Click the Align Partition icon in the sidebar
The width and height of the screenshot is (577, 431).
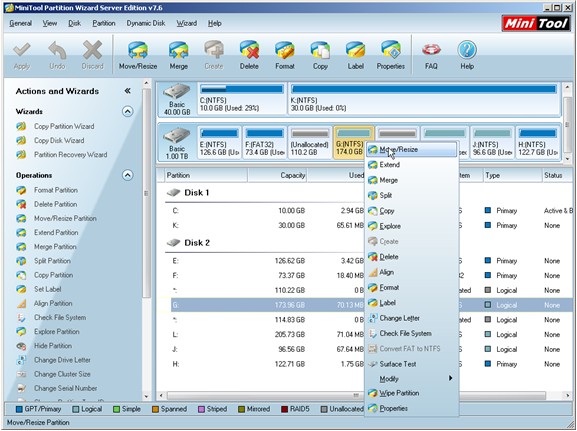pyautogui.click(x=21, y=303)
